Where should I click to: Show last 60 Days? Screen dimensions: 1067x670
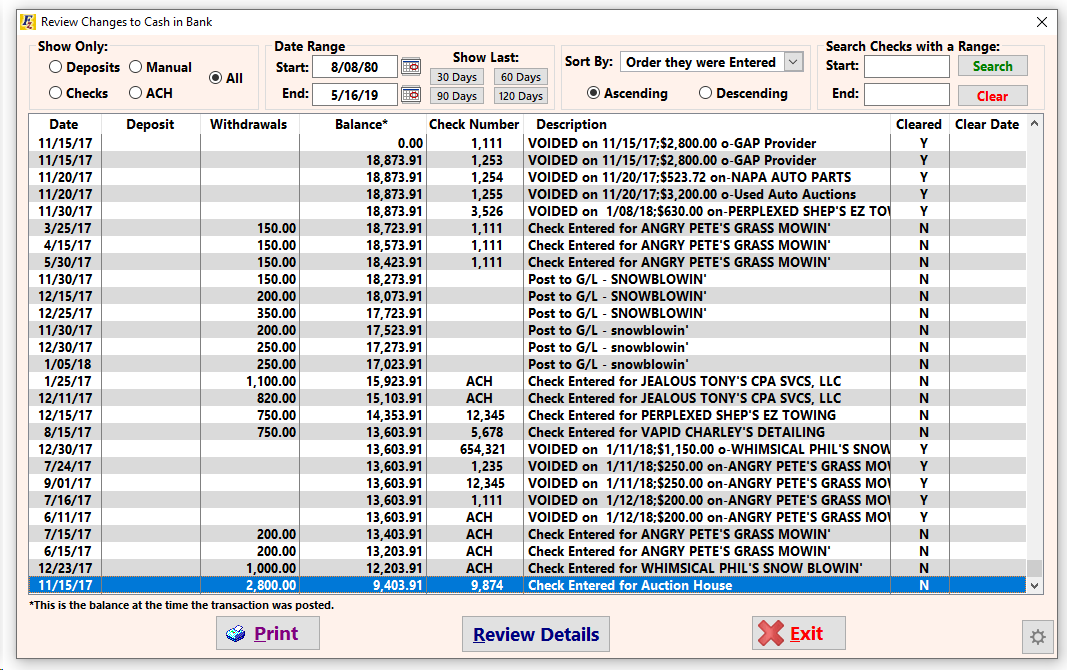(x=521, y=77)
